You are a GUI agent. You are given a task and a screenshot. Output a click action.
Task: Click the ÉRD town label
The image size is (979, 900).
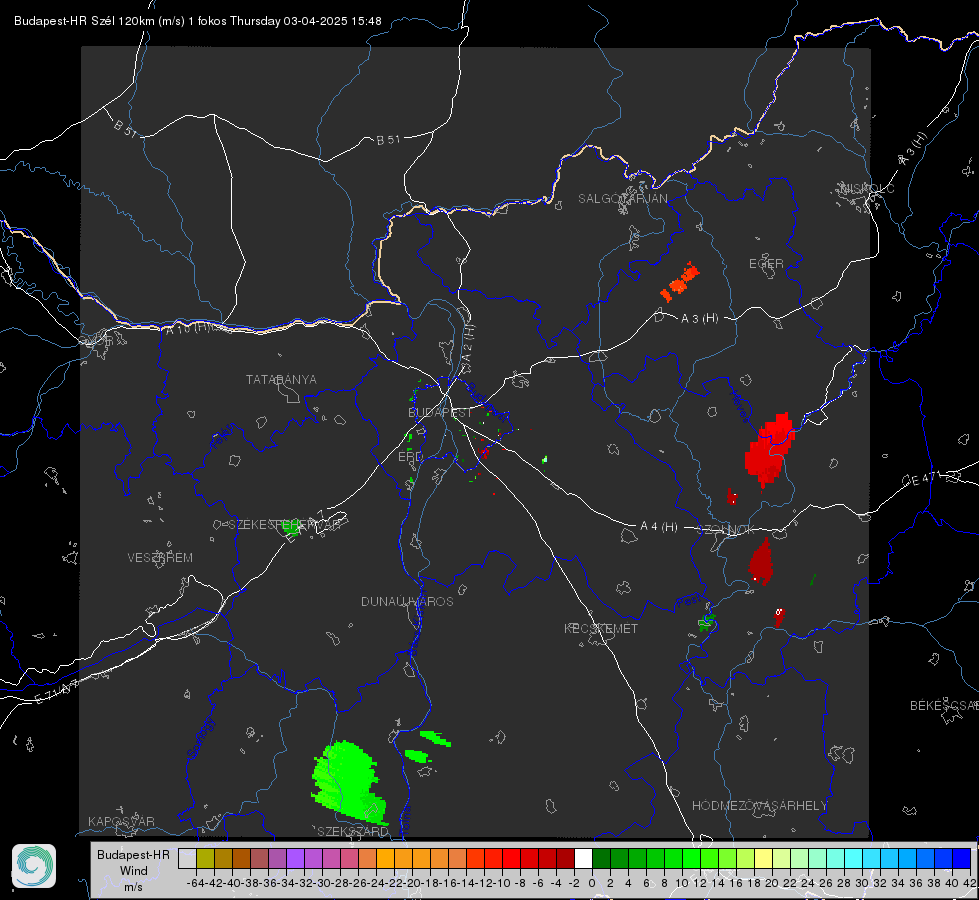410,457
